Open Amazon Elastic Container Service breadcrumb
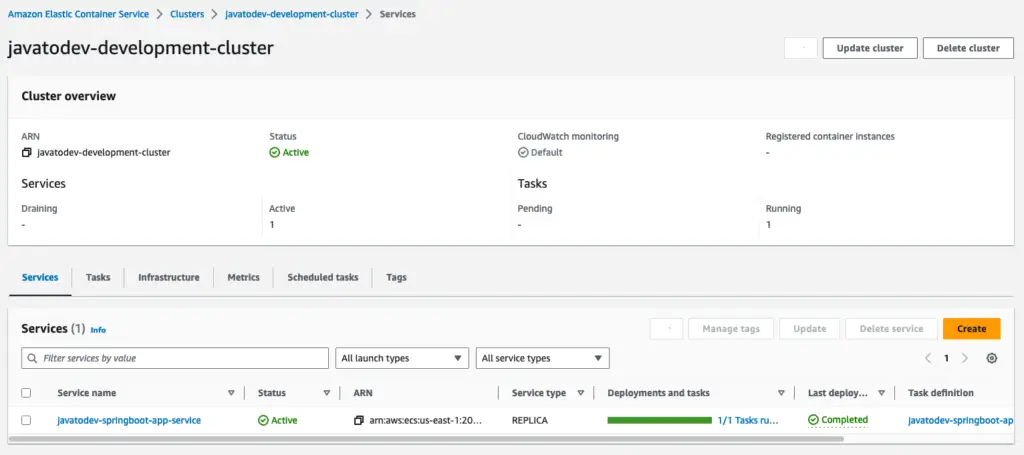 78,14
